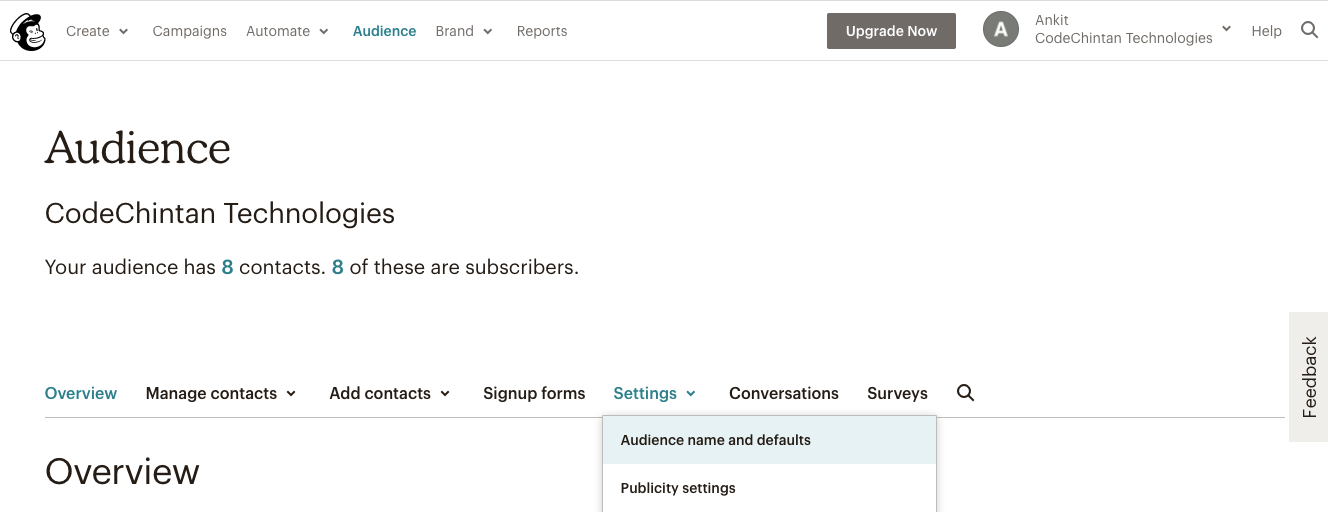Open the Signup forms tab
Screen dimensions: 1328x512
coord(534,394)
